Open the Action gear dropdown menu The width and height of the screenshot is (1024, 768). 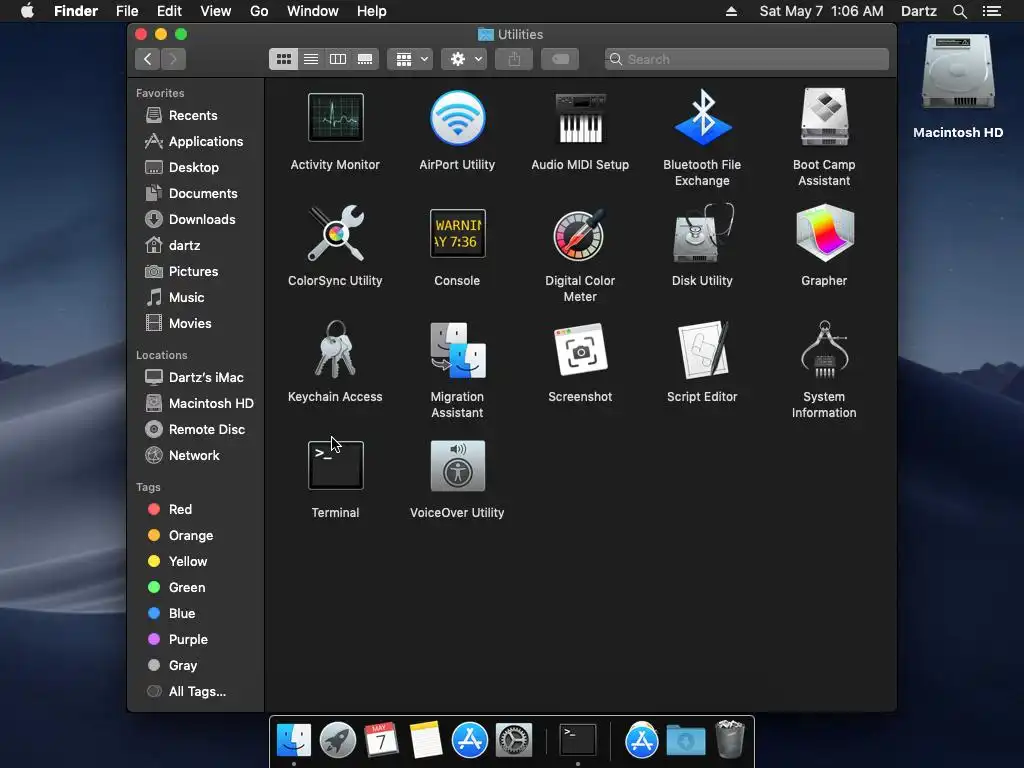click(x=464, y=59)
